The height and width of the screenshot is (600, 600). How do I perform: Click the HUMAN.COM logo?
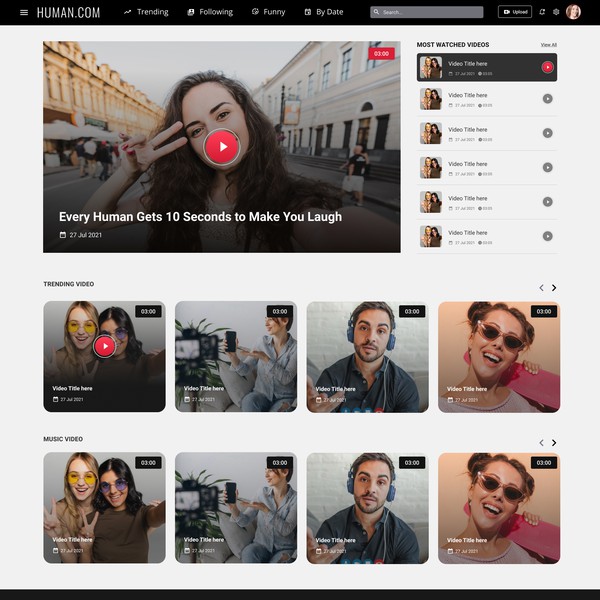[68, 13]
